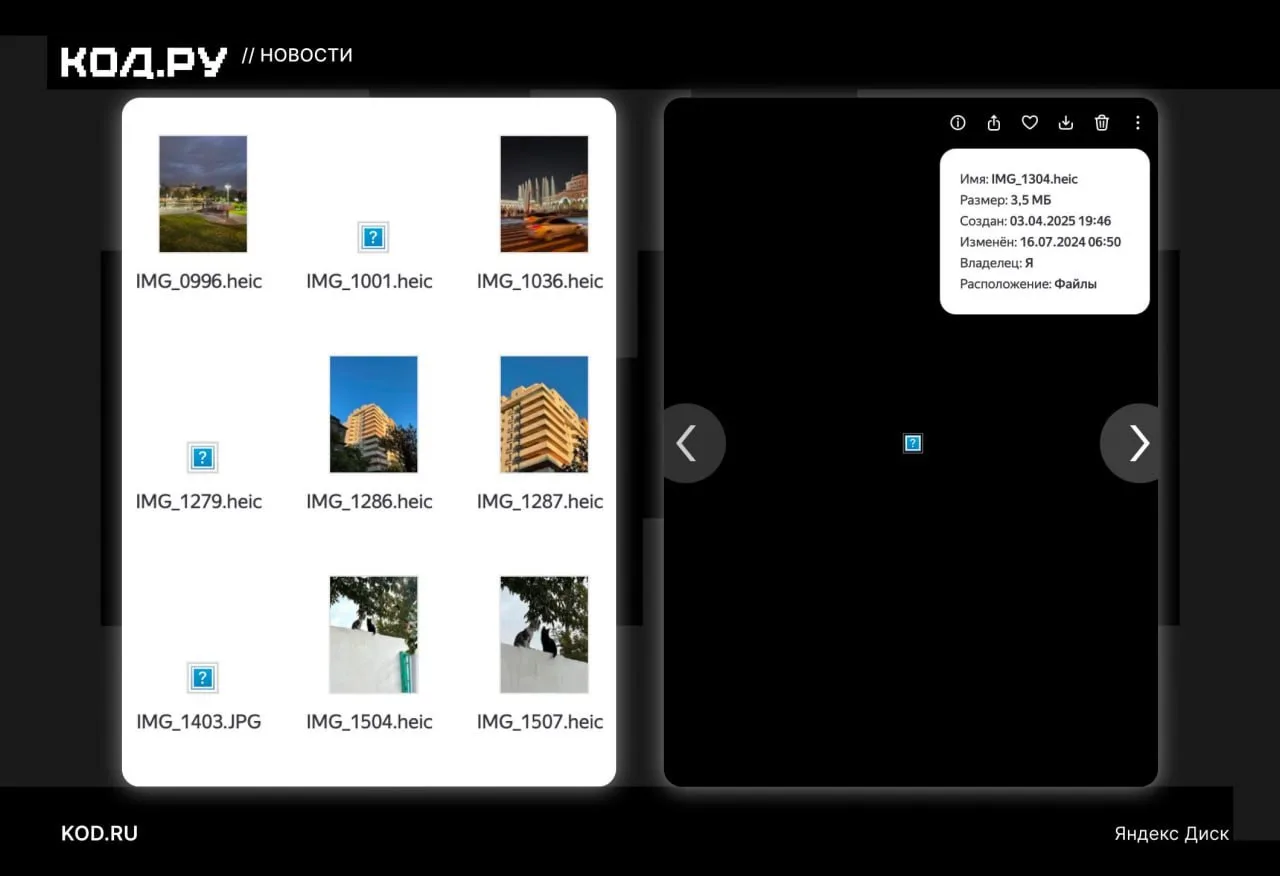1280x876 pixels.
Task: Open IMG_1507.heic thumbnail
Action: [x=544, y=635]
